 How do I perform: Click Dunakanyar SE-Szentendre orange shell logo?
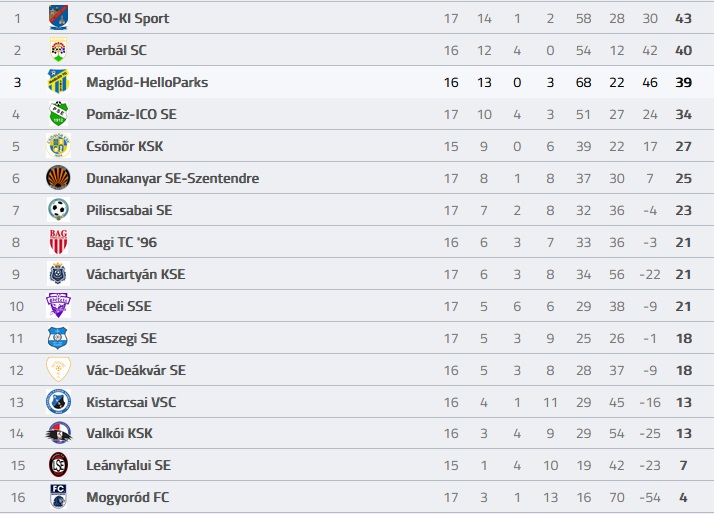pyautogui.click(x=58, y=178)
